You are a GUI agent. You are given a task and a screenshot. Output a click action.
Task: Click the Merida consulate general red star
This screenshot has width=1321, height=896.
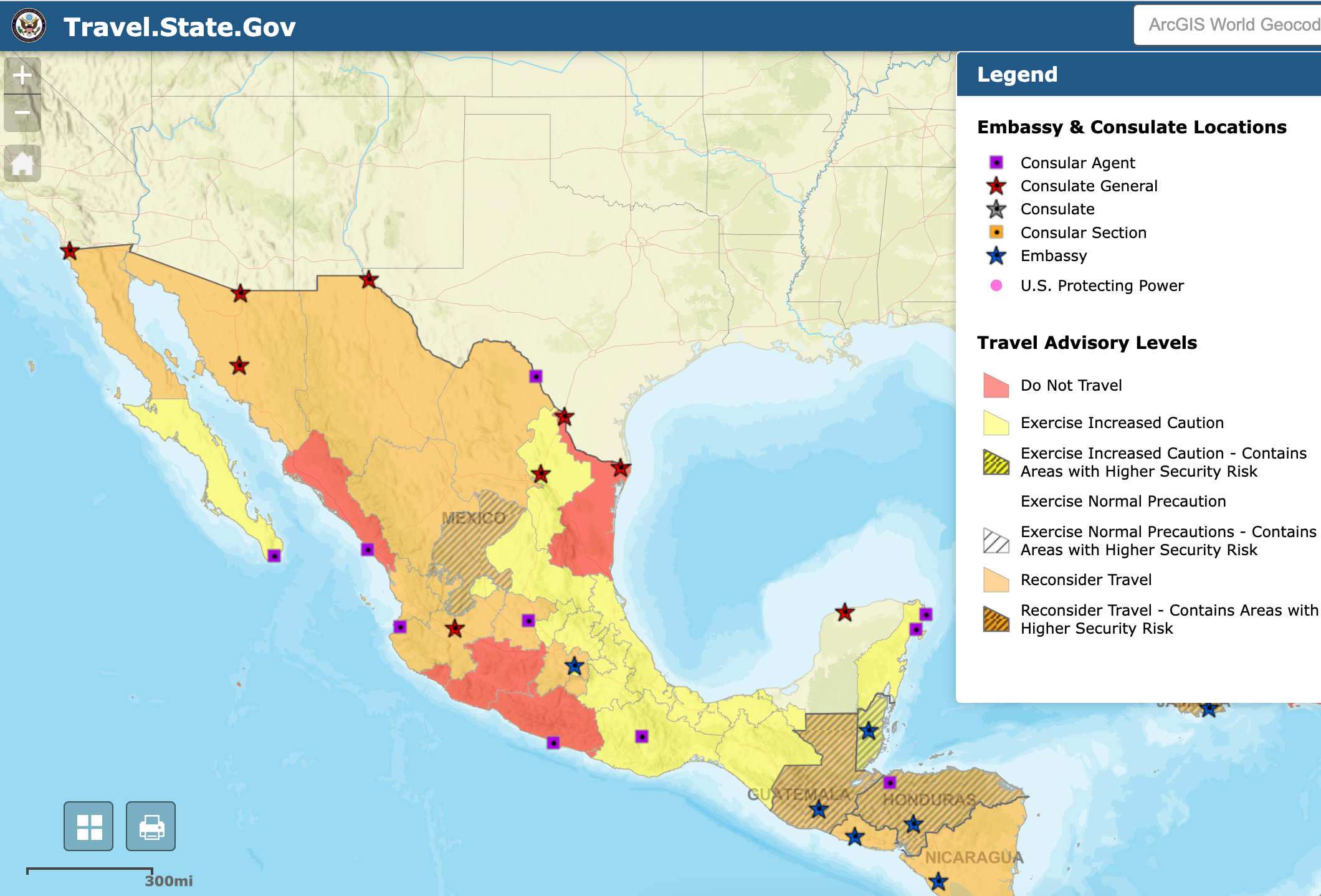(x=844, y=612)
